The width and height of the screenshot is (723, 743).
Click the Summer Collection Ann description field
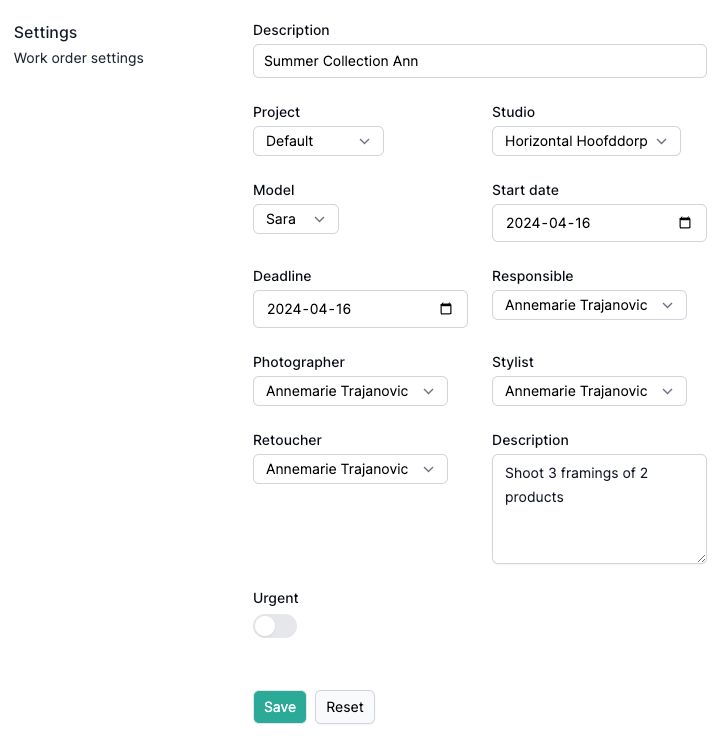[479, 61]
